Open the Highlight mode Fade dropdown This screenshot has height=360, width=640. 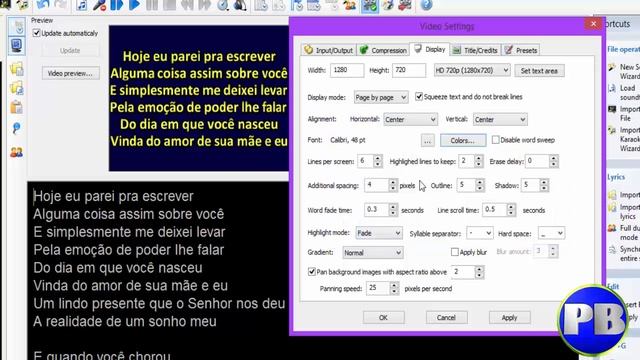pyautogui.click(x=378, y=233)
